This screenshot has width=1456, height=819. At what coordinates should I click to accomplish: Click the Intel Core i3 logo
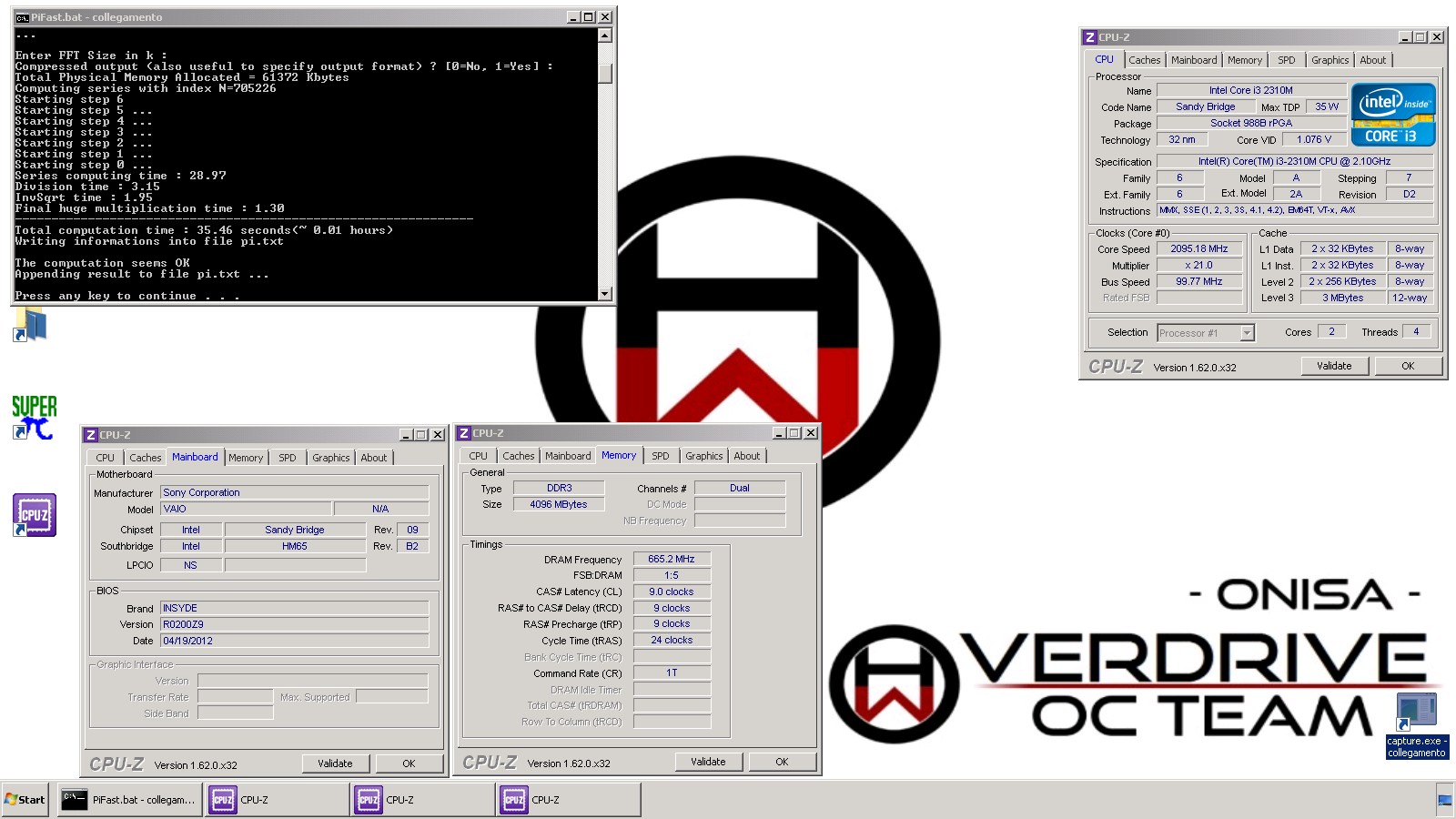(x=1393, y=115)
